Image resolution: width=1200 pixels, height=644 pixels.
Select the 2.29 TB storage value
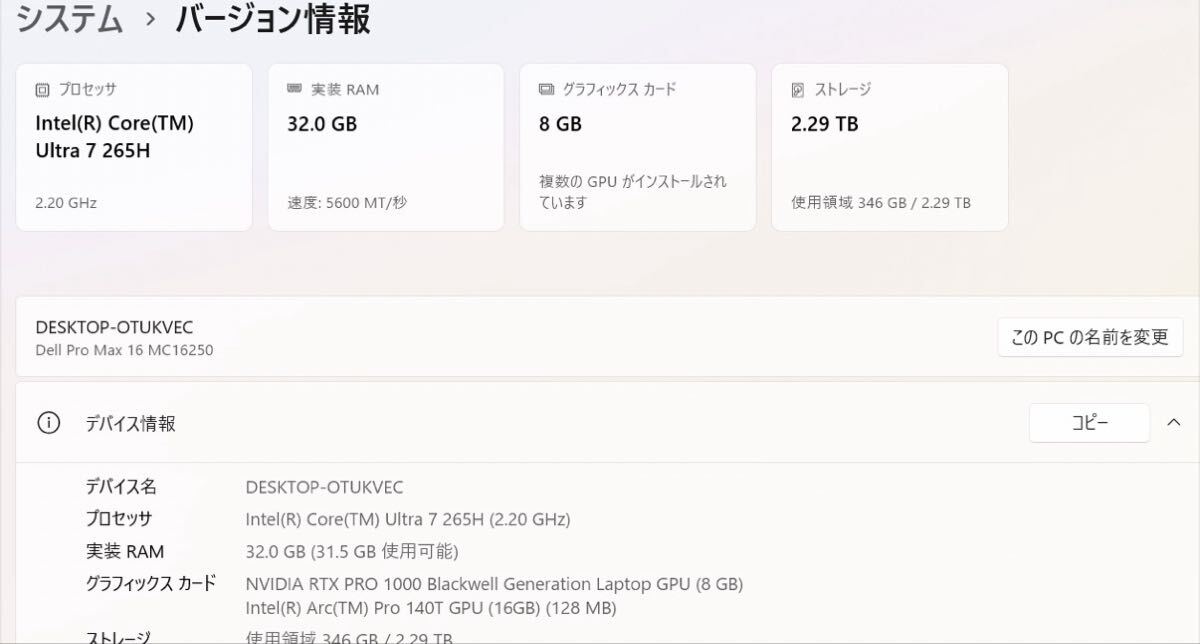coord(825,124)
